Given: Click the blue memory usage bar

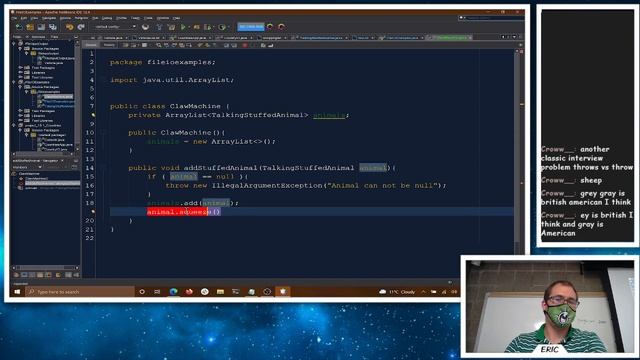Looking at the screenshot, I should 251,27.
